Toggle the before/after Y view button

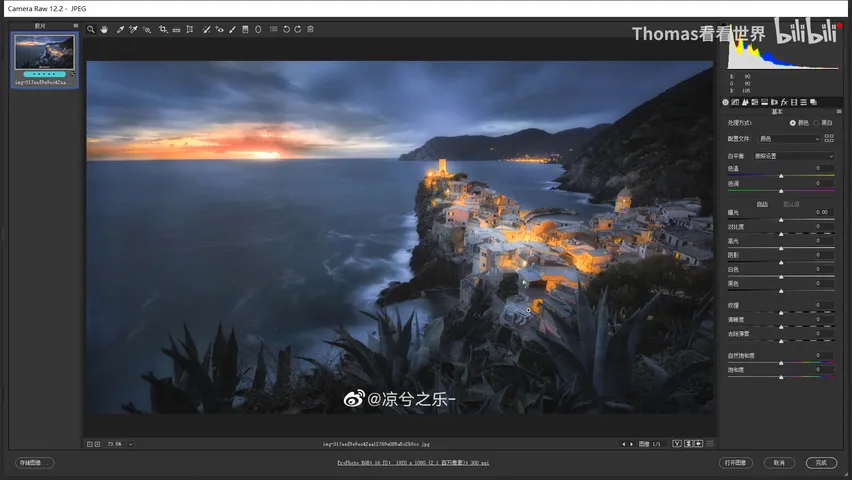click(676, 444)
